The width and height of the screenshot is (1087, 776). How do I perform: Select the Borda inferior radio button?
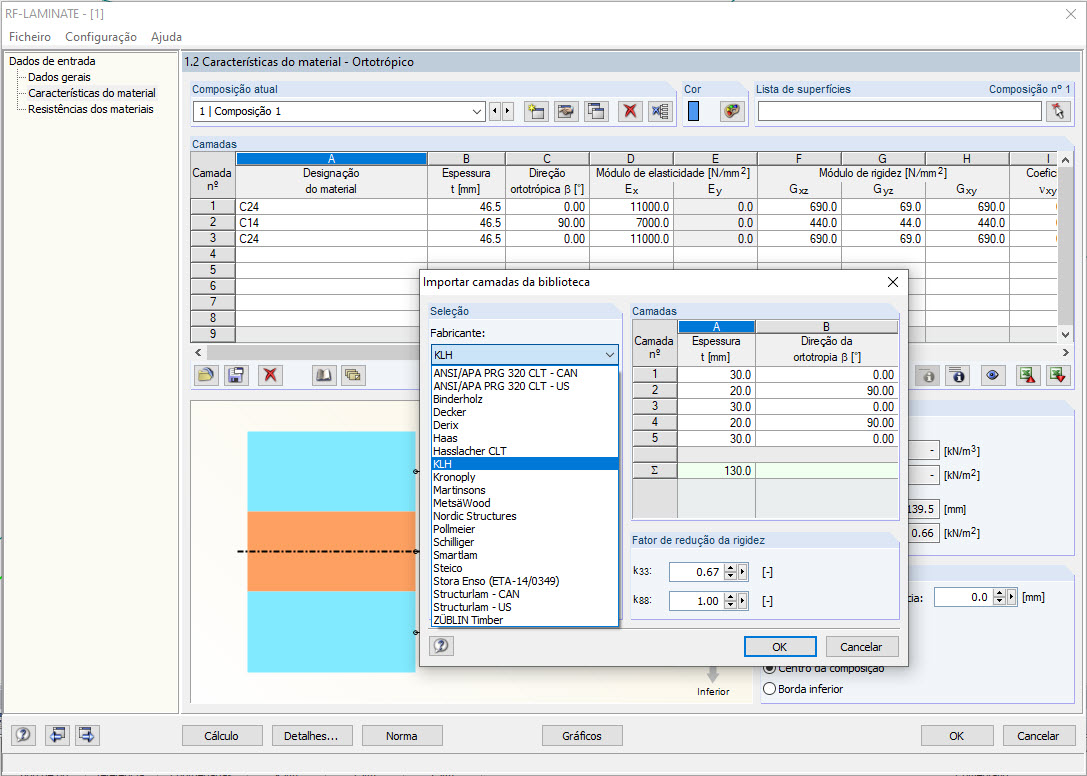tap(769, 689)
